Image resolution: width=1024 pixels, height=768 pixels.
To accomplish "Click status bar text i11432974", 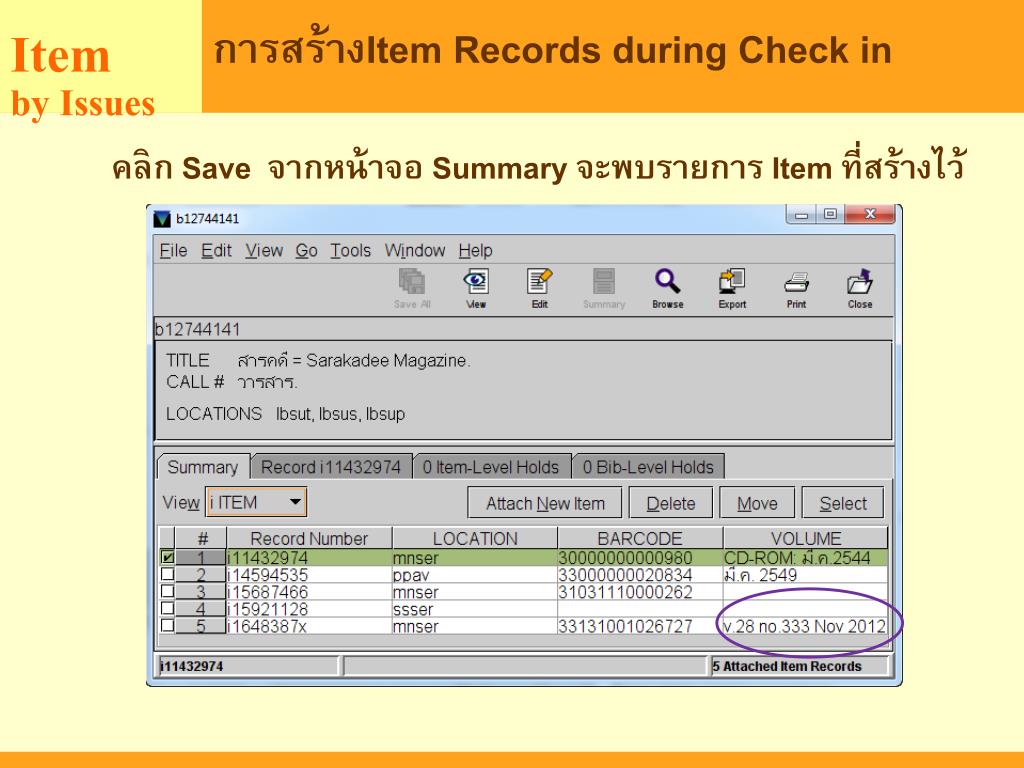I will pos(192,666).
